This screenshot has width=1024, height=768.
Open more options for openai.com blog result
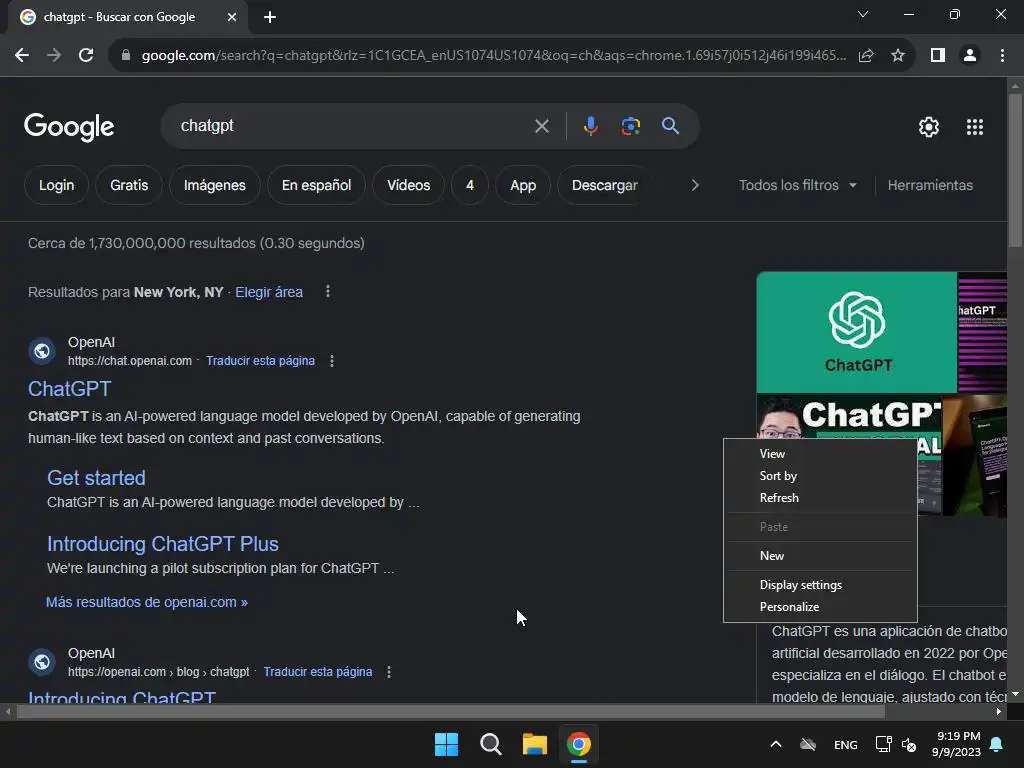coord(389,671)
